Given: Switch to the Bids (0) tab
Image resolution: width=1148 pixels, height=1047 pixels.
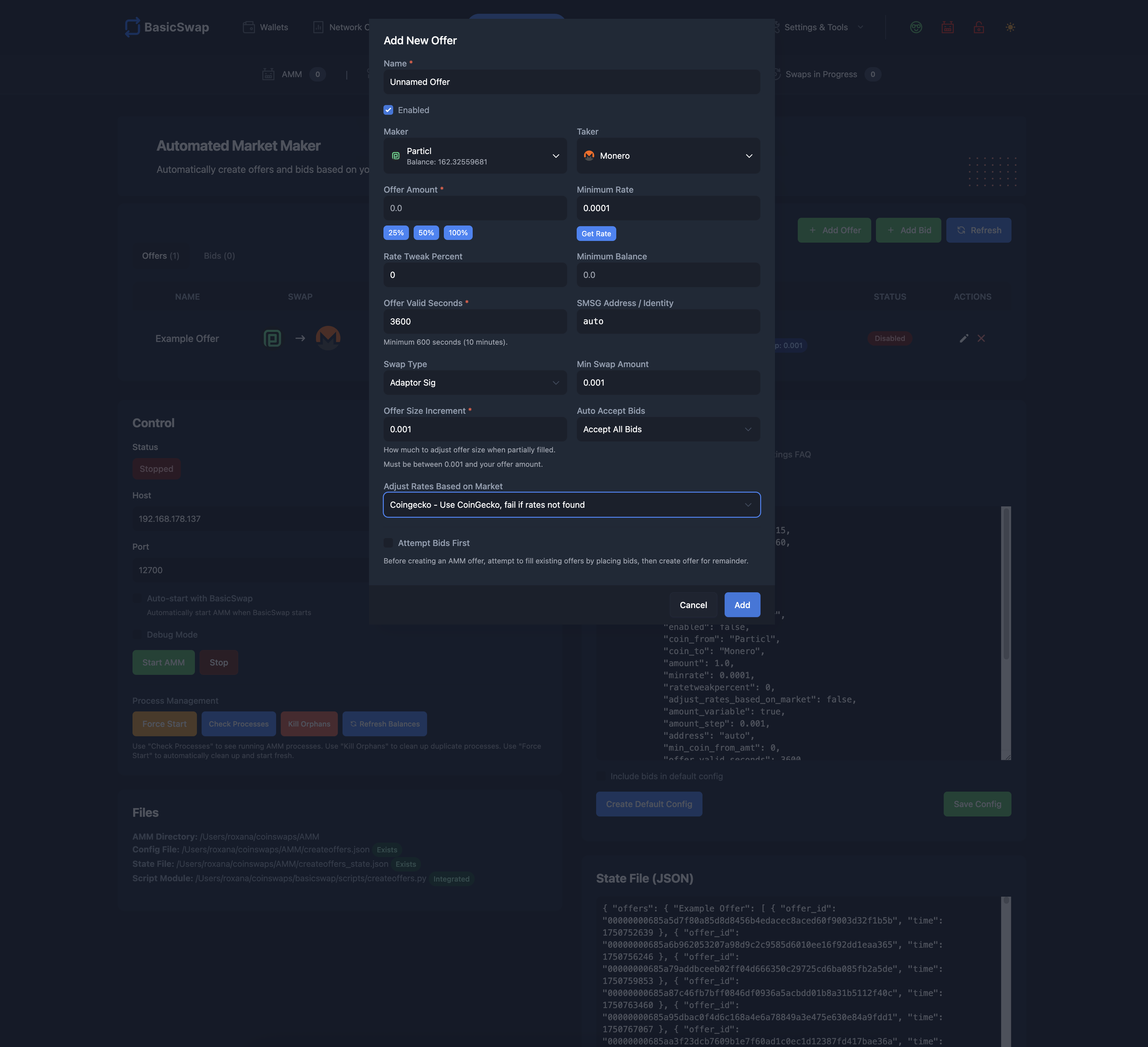Looking at the screenshot, I should click(x=219, y=256).
